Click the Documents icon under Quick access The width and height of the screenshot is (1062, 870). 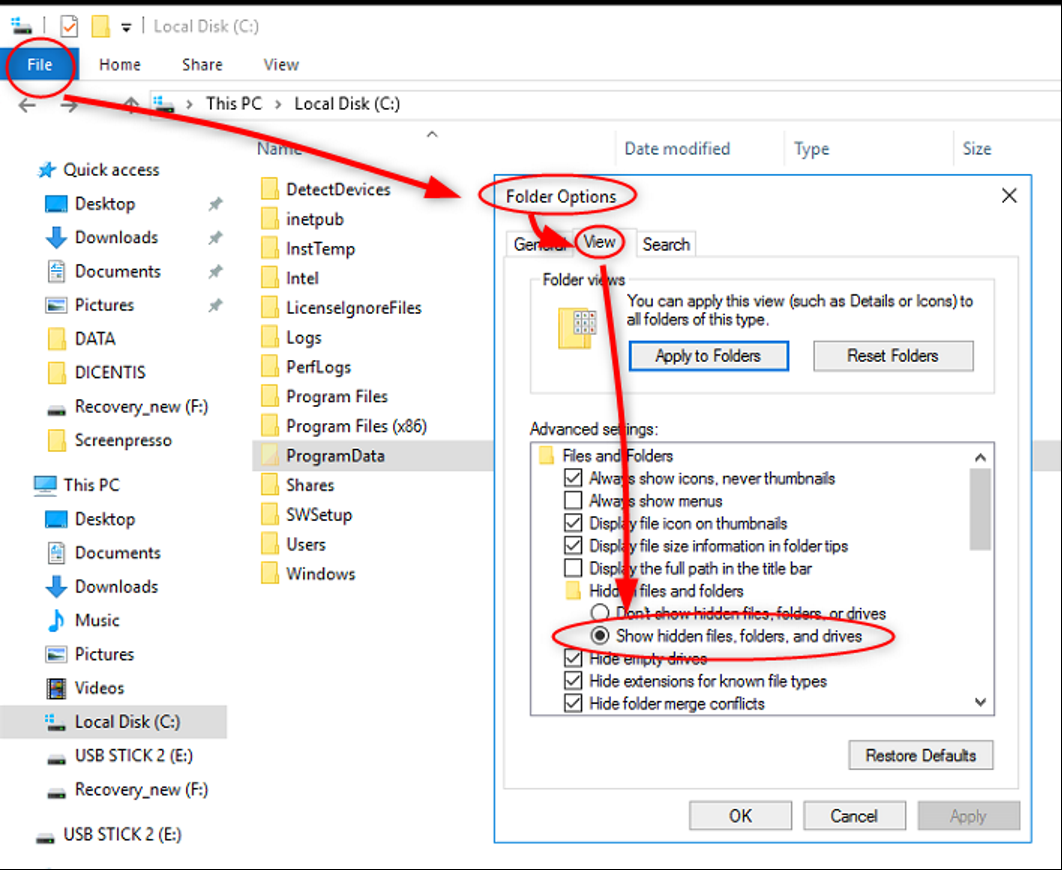56,271
